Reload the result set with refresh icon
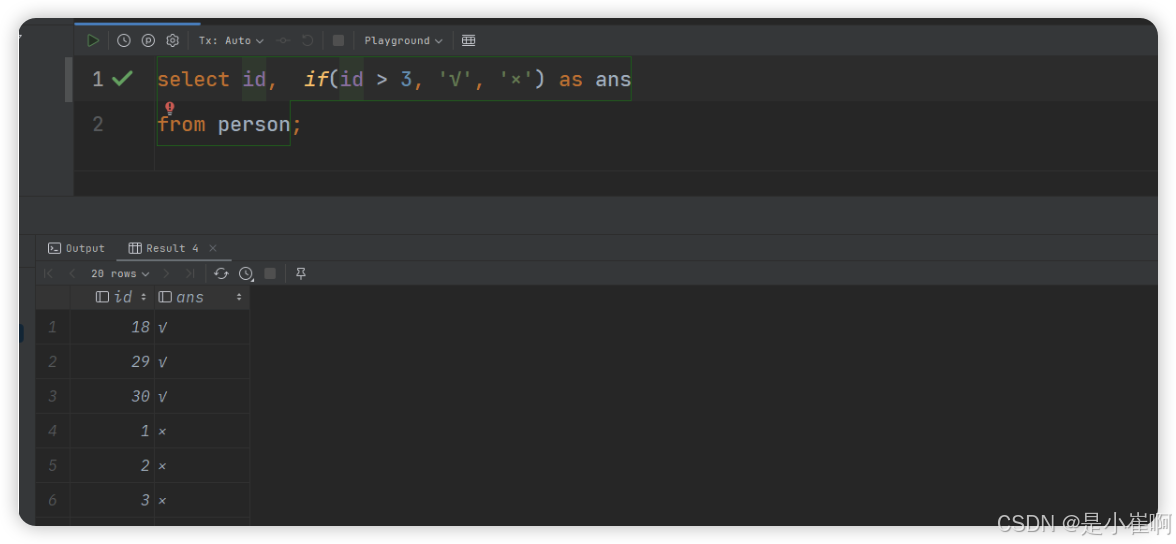The image size is (1176, 544). [x=221, y=274]
